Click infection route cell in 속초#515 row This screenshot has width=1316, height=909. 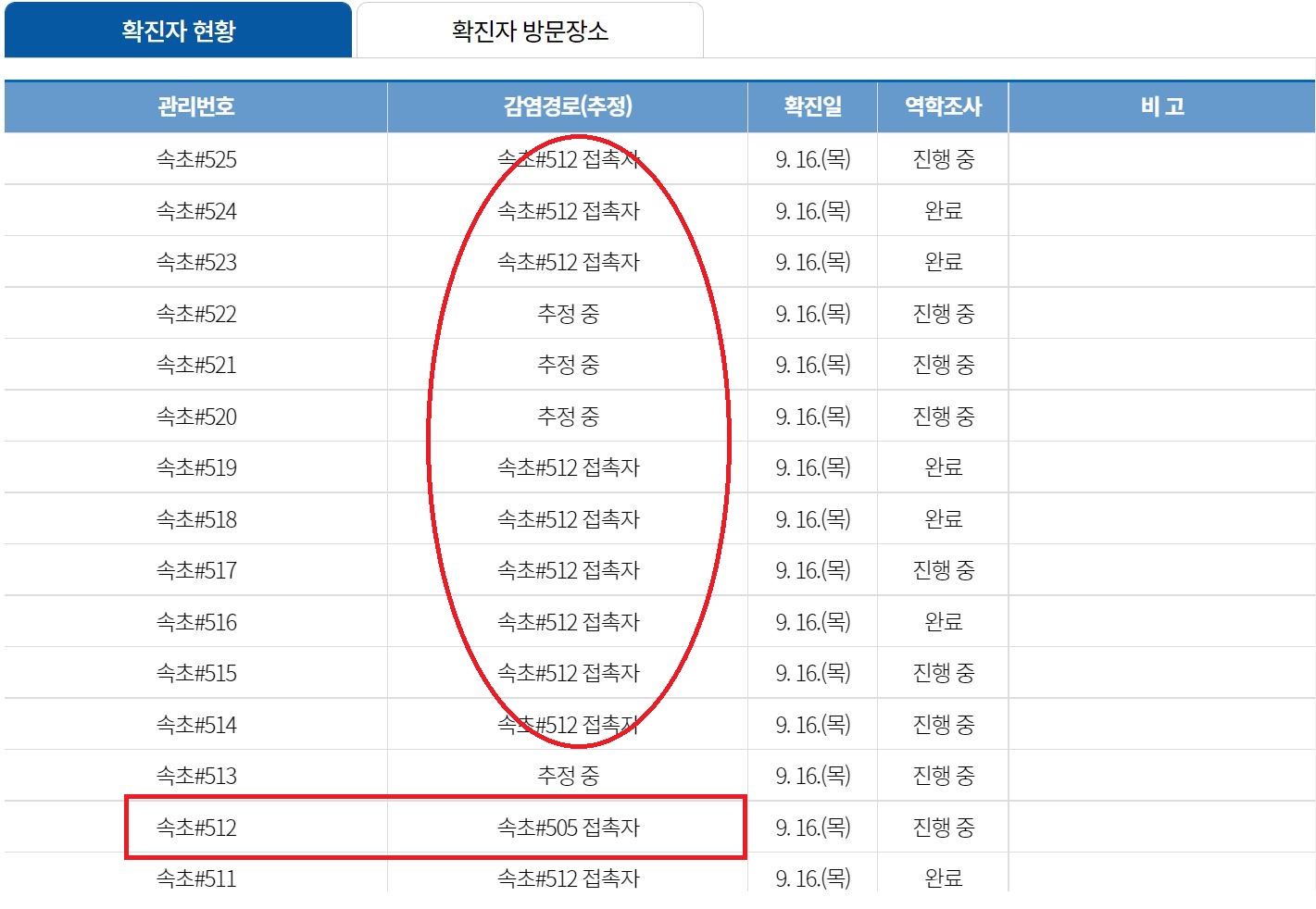click(568, 673)
